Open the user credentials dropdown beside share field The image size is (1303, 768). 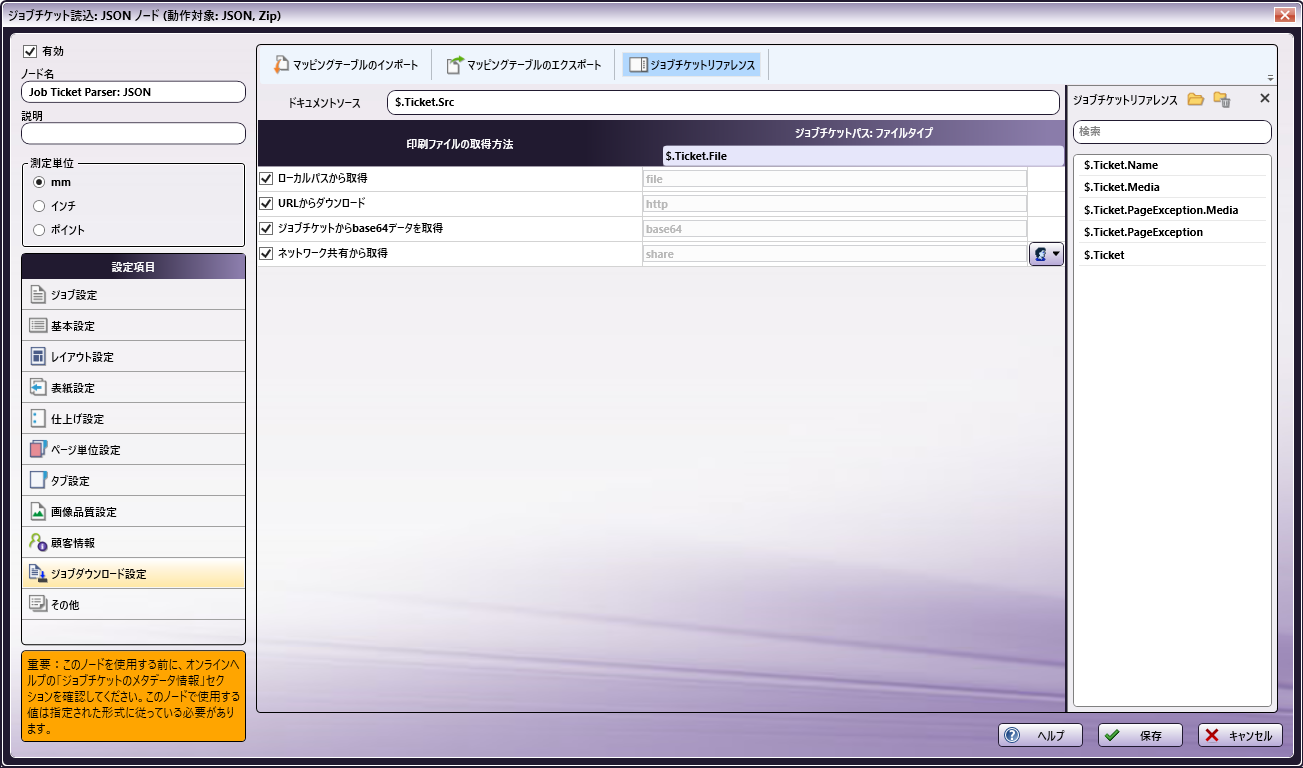coord(1046,254)
